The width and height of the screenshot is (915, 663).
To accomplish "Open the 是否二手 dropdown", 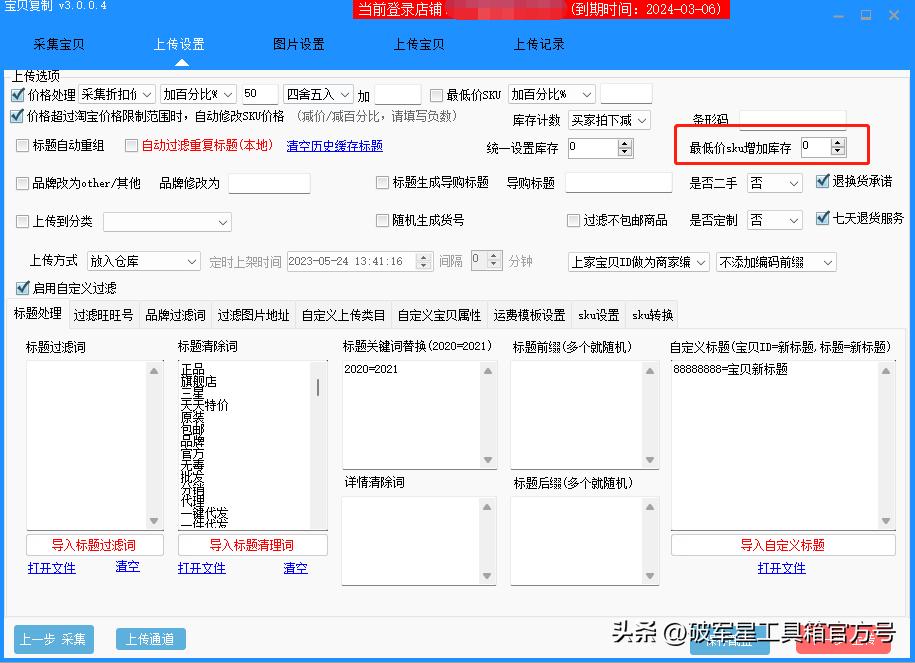I will [775, 183].
